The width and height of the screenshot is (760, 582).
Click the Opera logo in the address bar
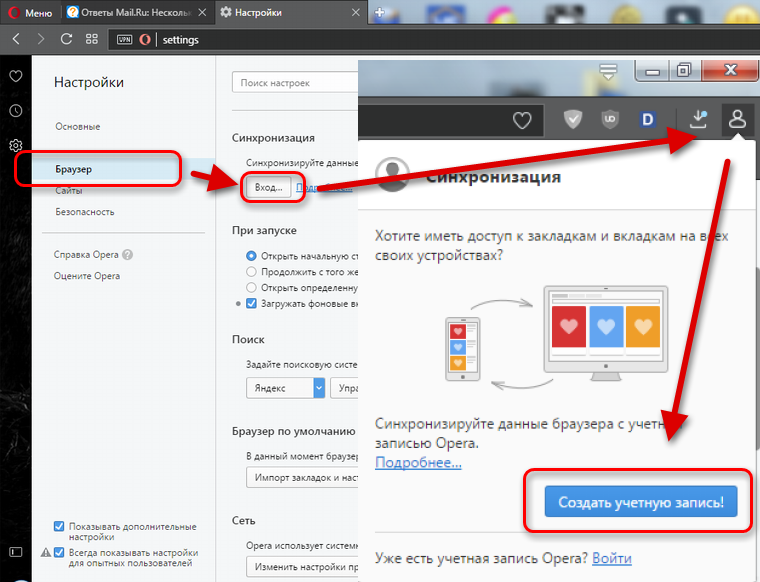[145, 40]
